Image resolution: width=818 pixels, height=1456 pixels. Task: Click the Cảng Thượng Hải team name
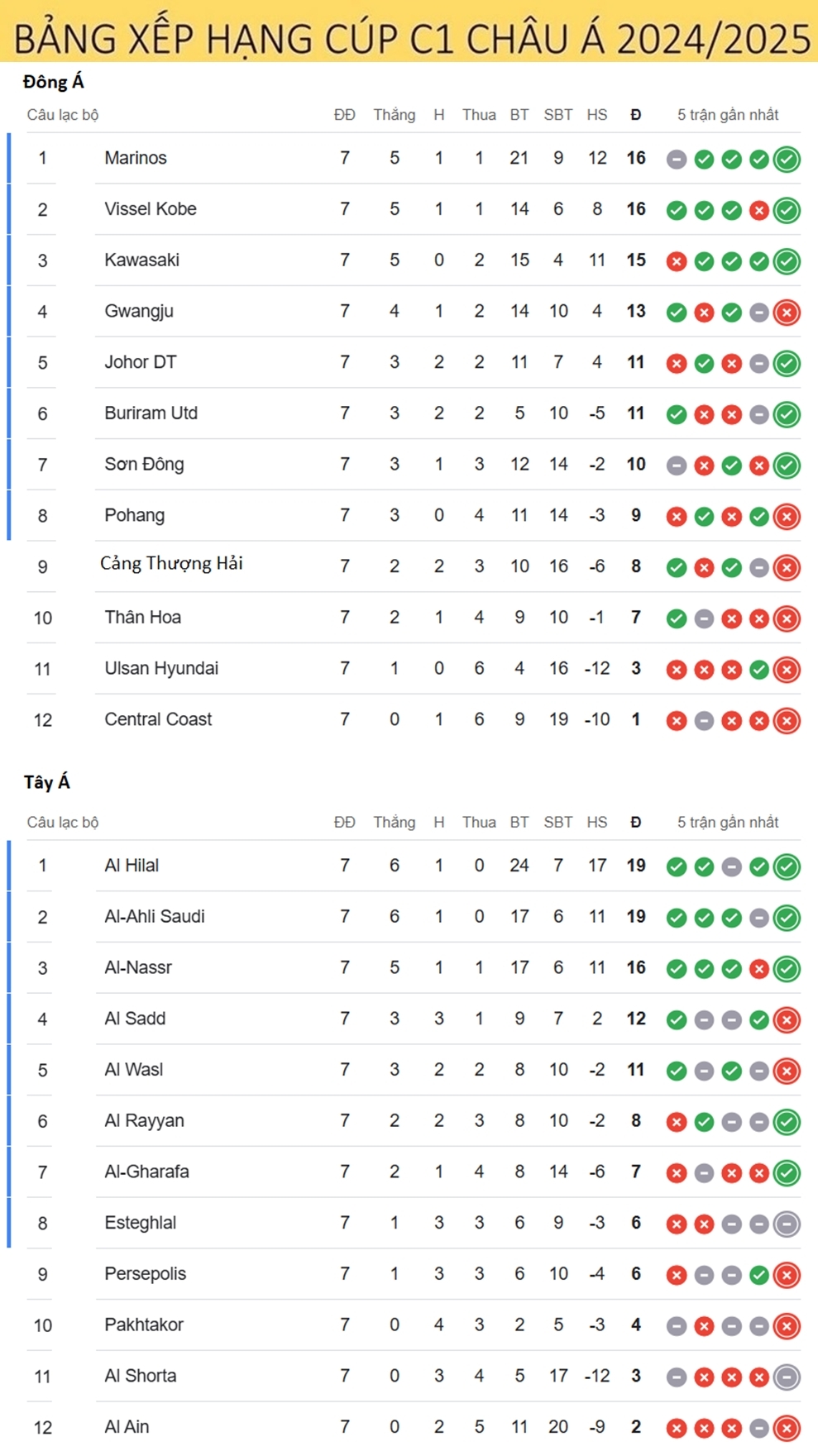(x=171, y=564)
